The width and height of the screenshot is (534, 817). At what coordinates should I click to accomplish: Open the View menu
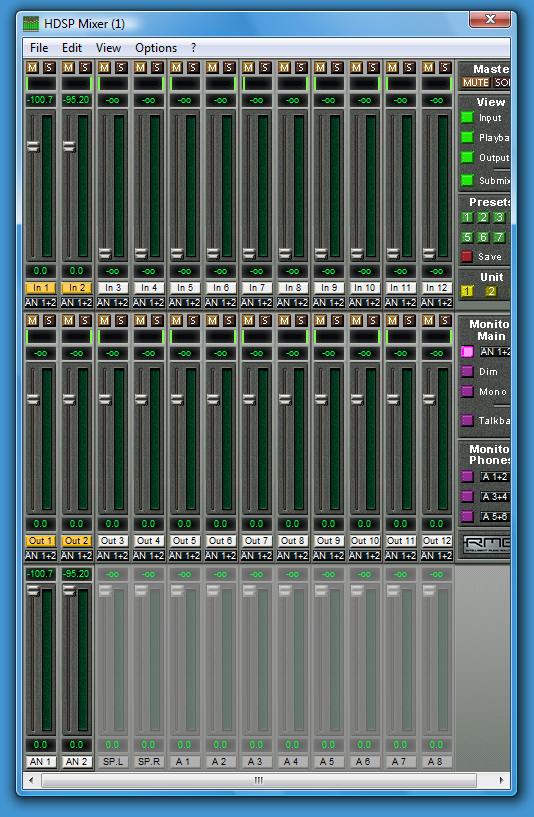coord(108,47)
